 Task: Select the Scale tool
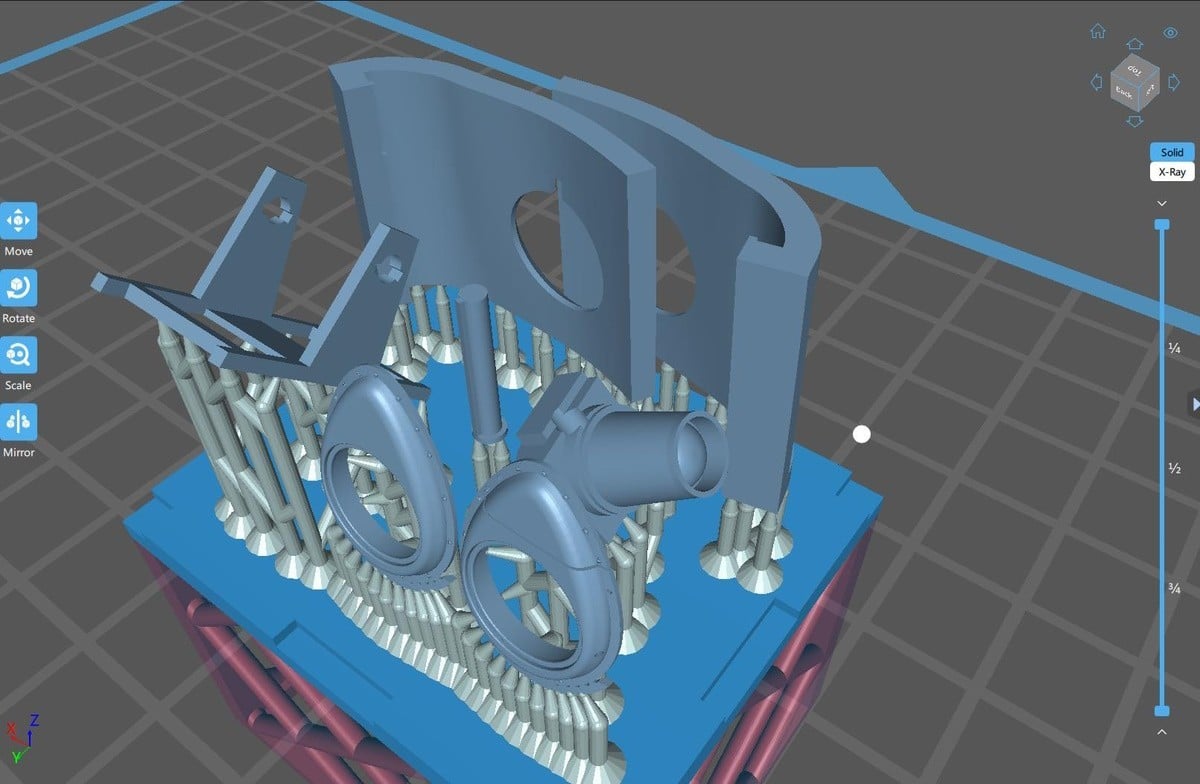coord(19,355)
